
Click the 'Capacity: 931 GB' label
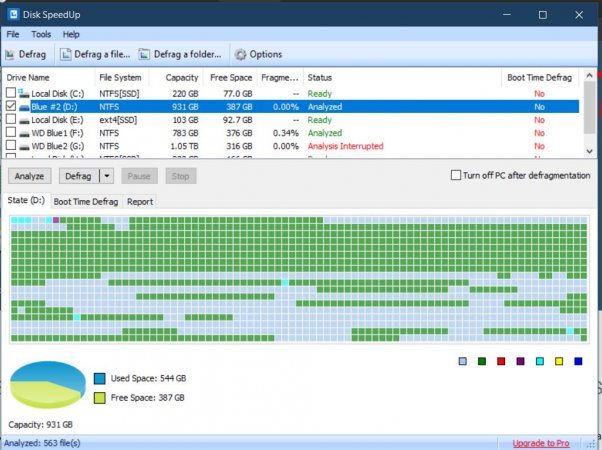40,425
